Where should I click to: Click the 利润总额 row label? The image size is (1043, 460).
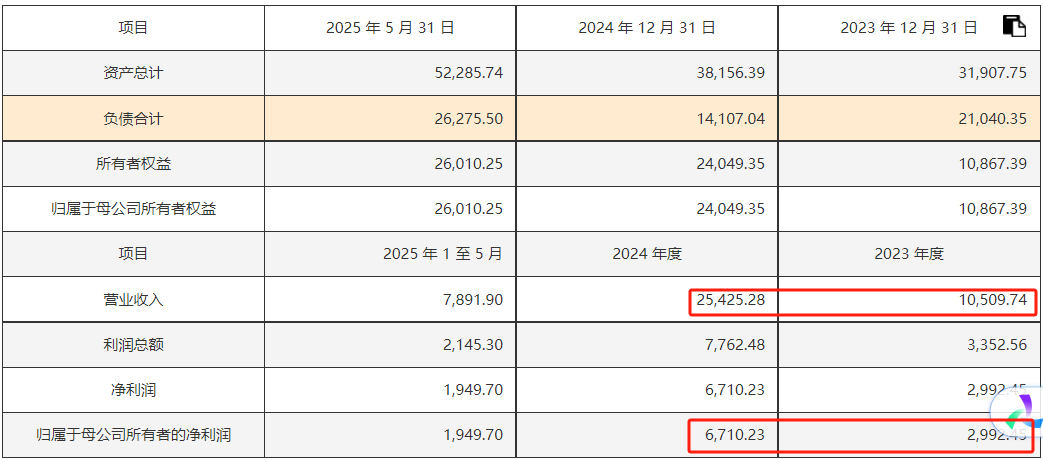tap(133, 344)
